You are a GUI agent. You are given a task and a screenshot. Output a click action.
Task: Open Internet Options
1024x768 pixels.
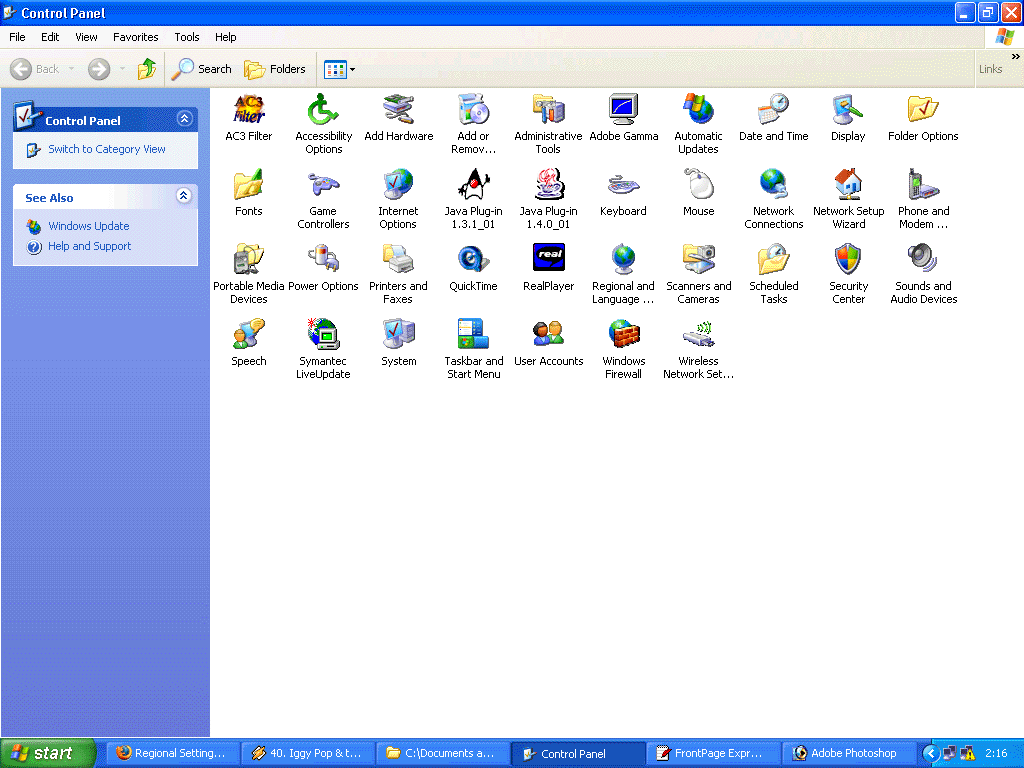(x=398, y=199)
